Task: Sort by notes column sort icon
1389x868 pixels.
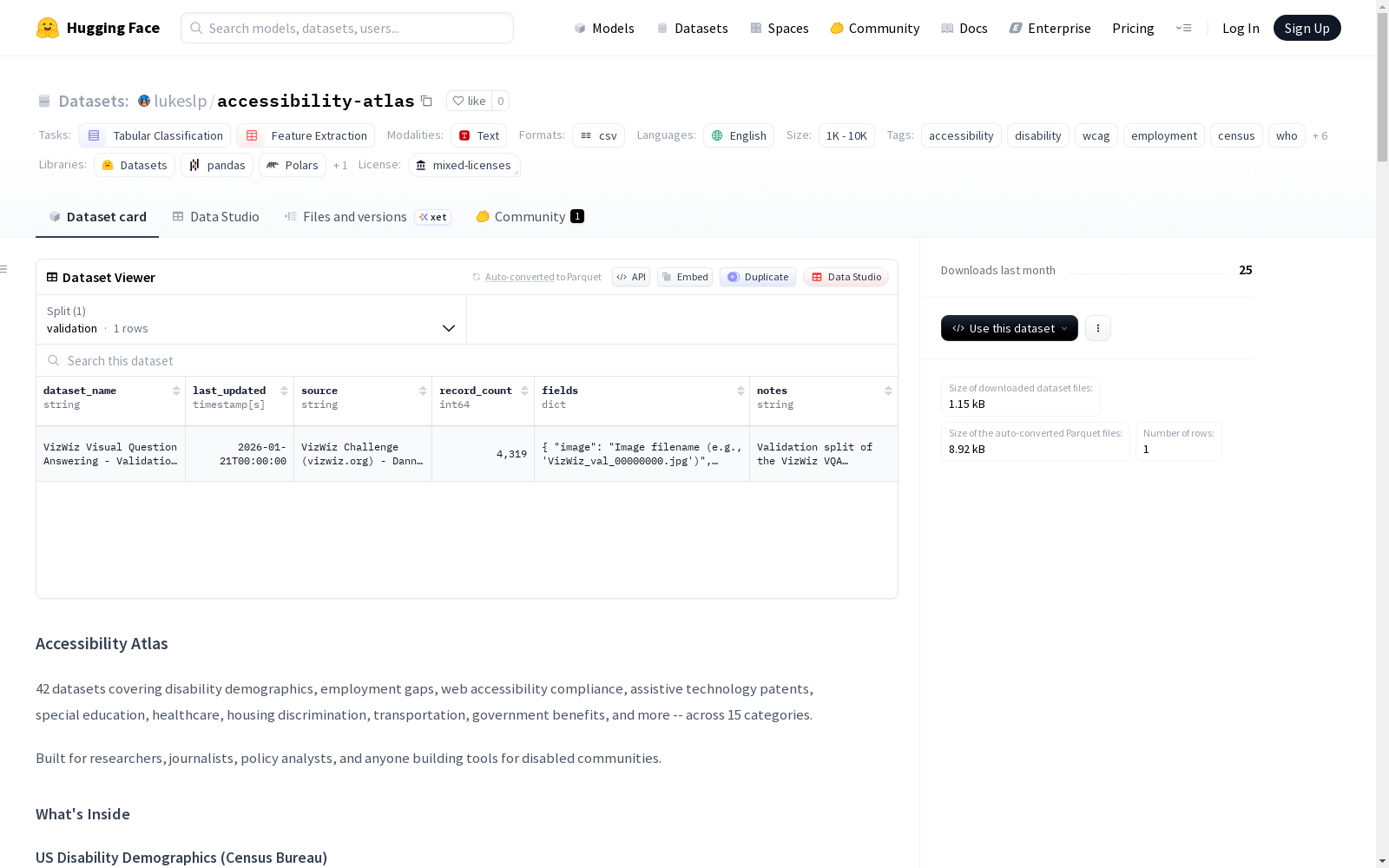Action: point(888,391)
